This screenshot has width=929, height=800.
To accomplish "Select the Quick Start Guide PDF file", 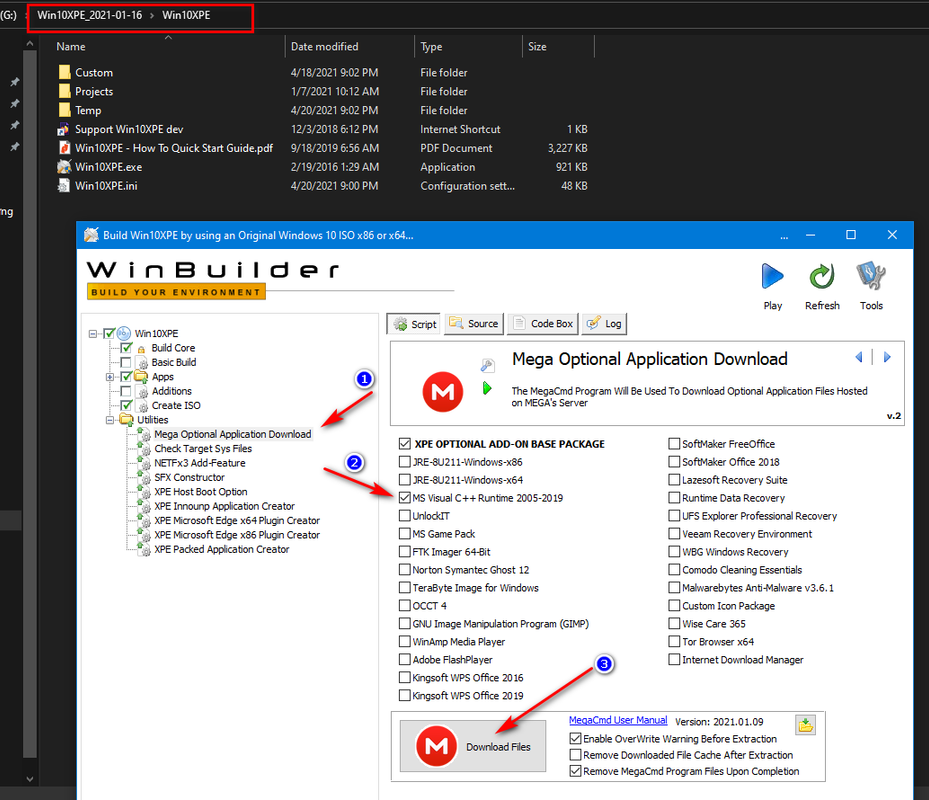I will tap(174, 148).
